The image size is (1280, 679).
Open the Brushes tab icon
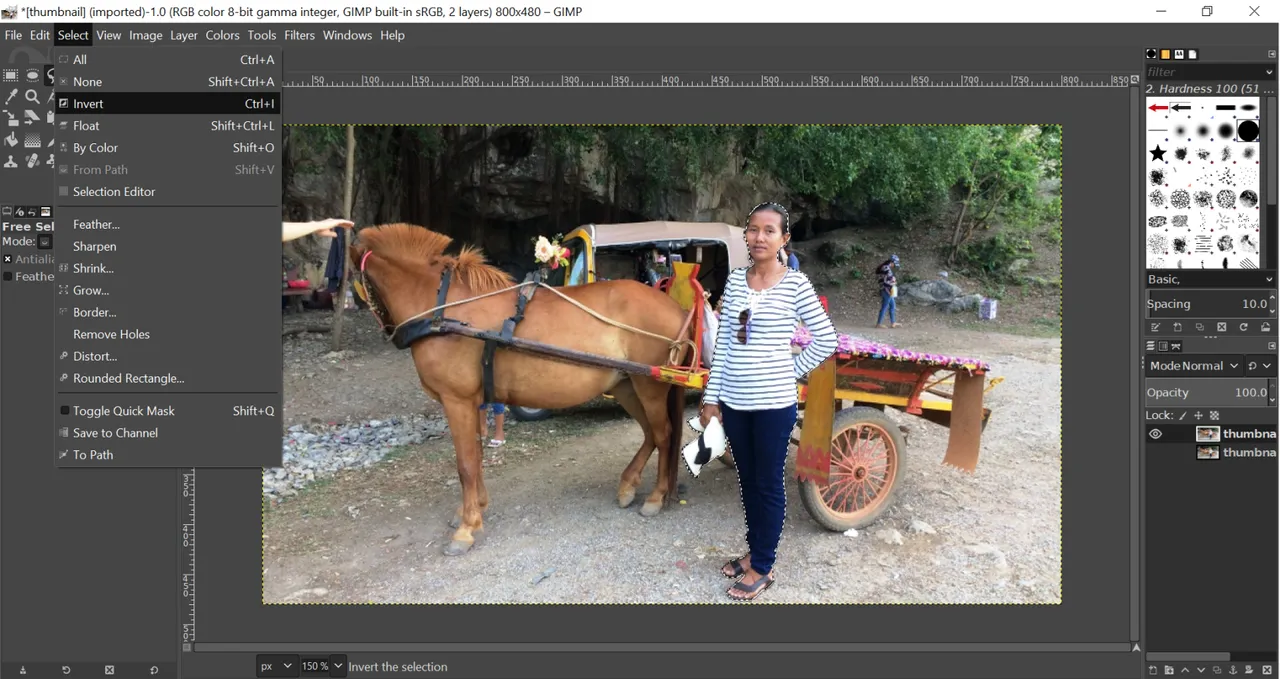click(1152, 54)
